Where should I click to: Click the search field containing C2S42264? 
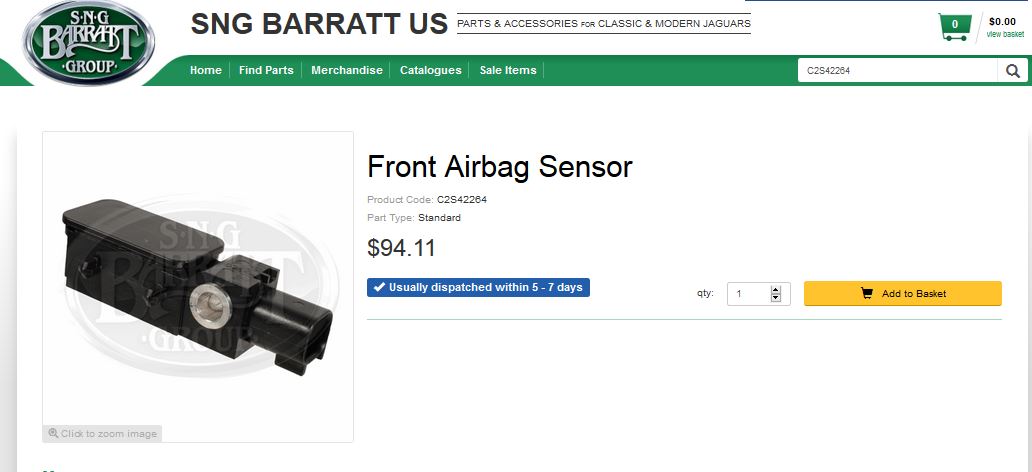[897, 70]
